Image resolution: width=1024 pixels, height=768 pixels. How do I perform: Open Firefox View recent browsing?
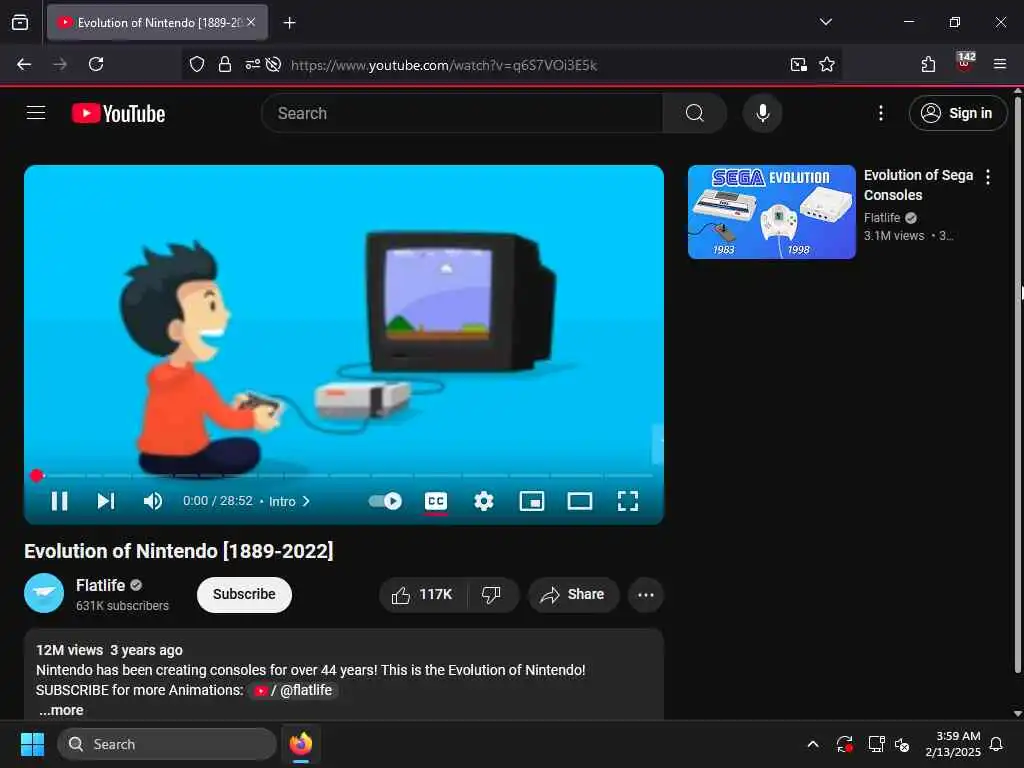click(20, 22)
